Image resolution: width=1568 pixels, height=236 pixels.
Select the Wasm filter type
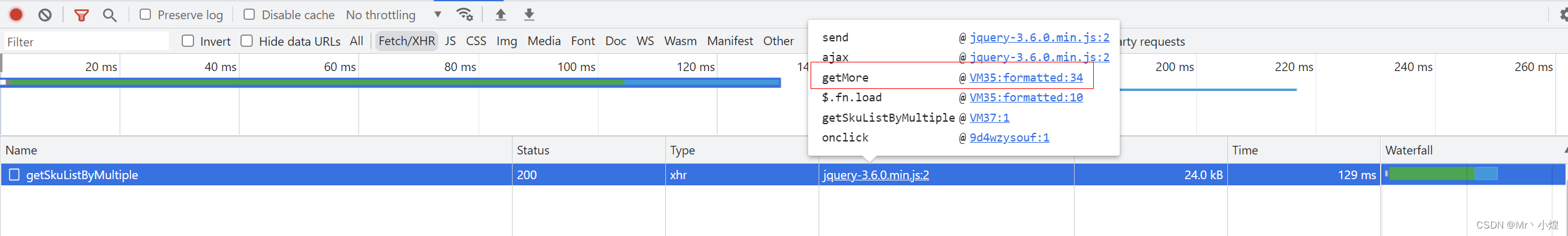point(680,41)
